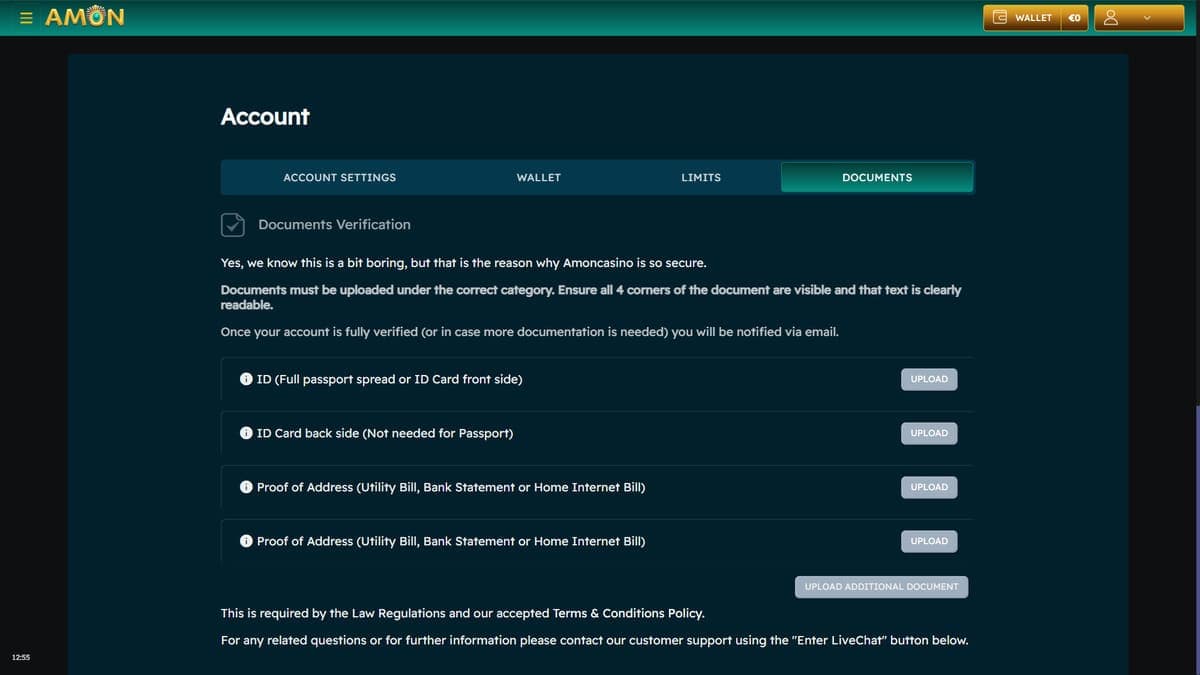This screenshot has width=1200, height=675.
Task: Click the €0 balance in the header
Action: 1074,17
